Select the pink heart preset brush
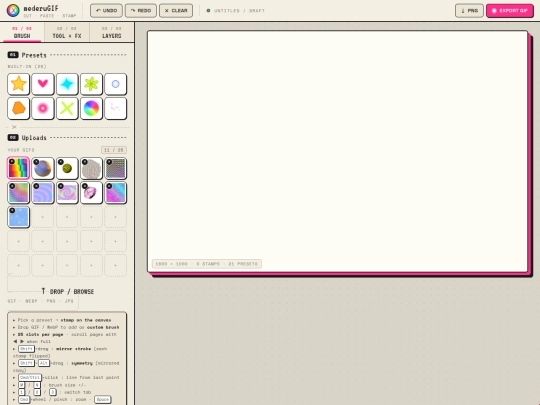540x405 pixels. tap(43, 84)
